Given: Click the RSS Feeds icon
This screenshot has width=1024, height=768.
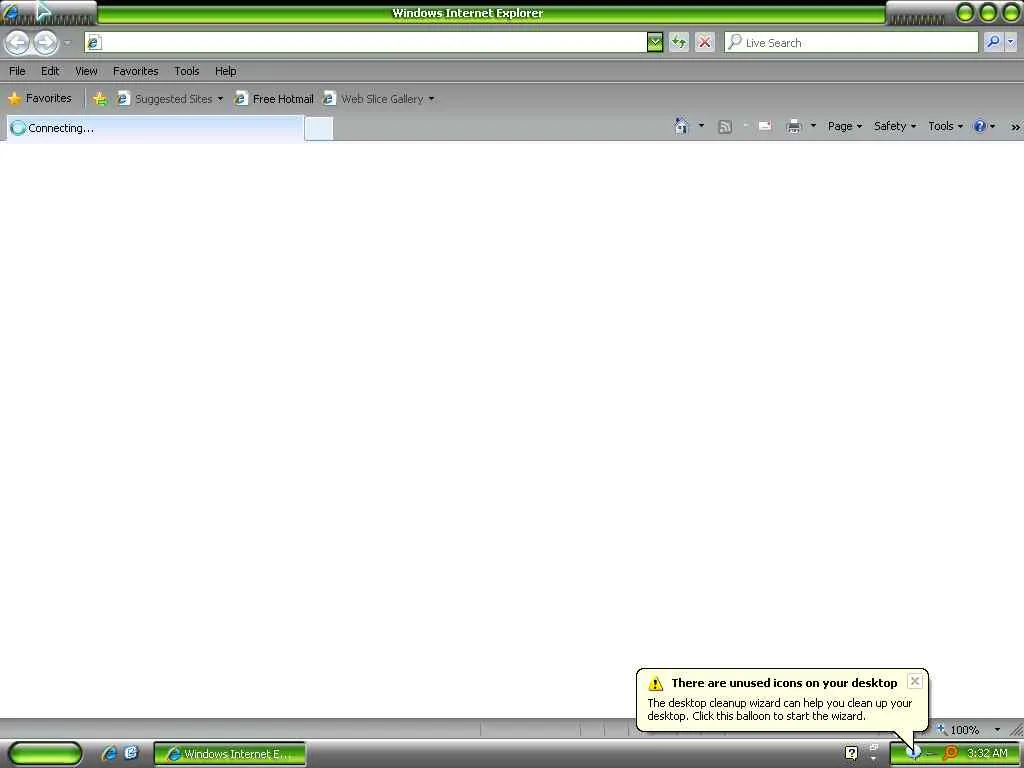Looking at the screenshot, I should click(x=724, y=127).
